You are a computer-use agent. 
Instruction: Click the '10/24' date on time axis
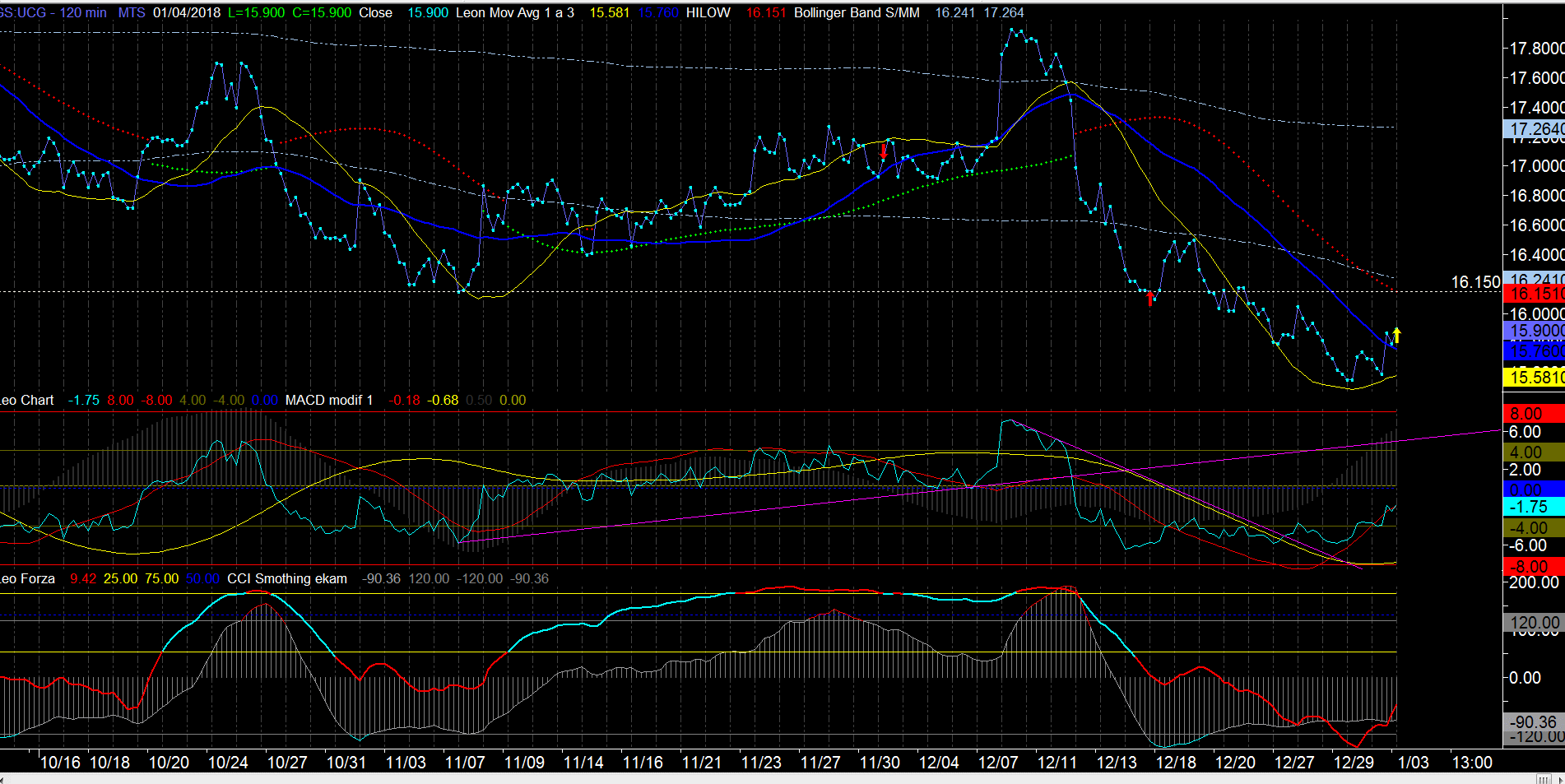[x=228, y=763]
